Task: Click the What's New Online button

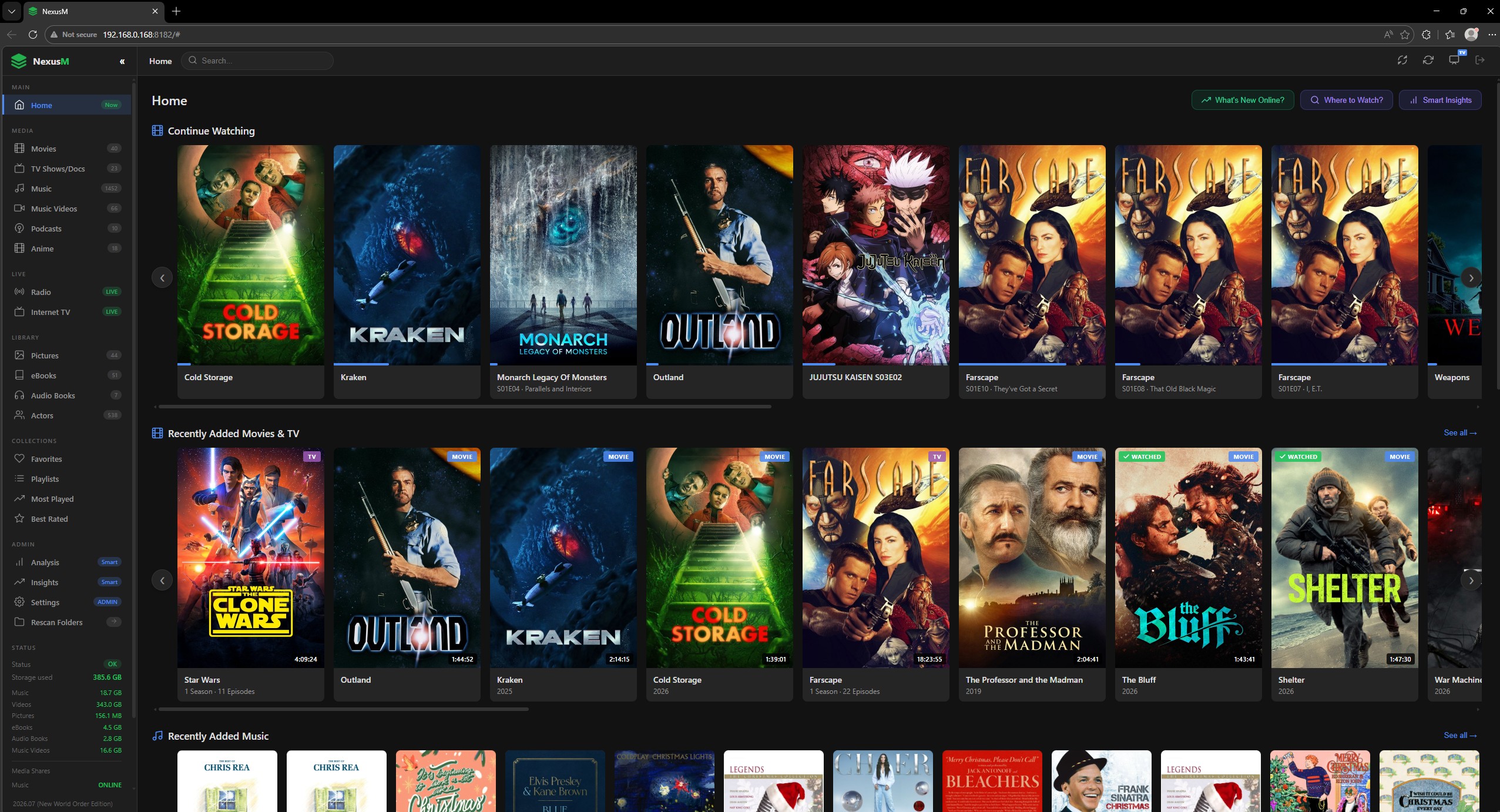Action: (x=1242, y=100)
